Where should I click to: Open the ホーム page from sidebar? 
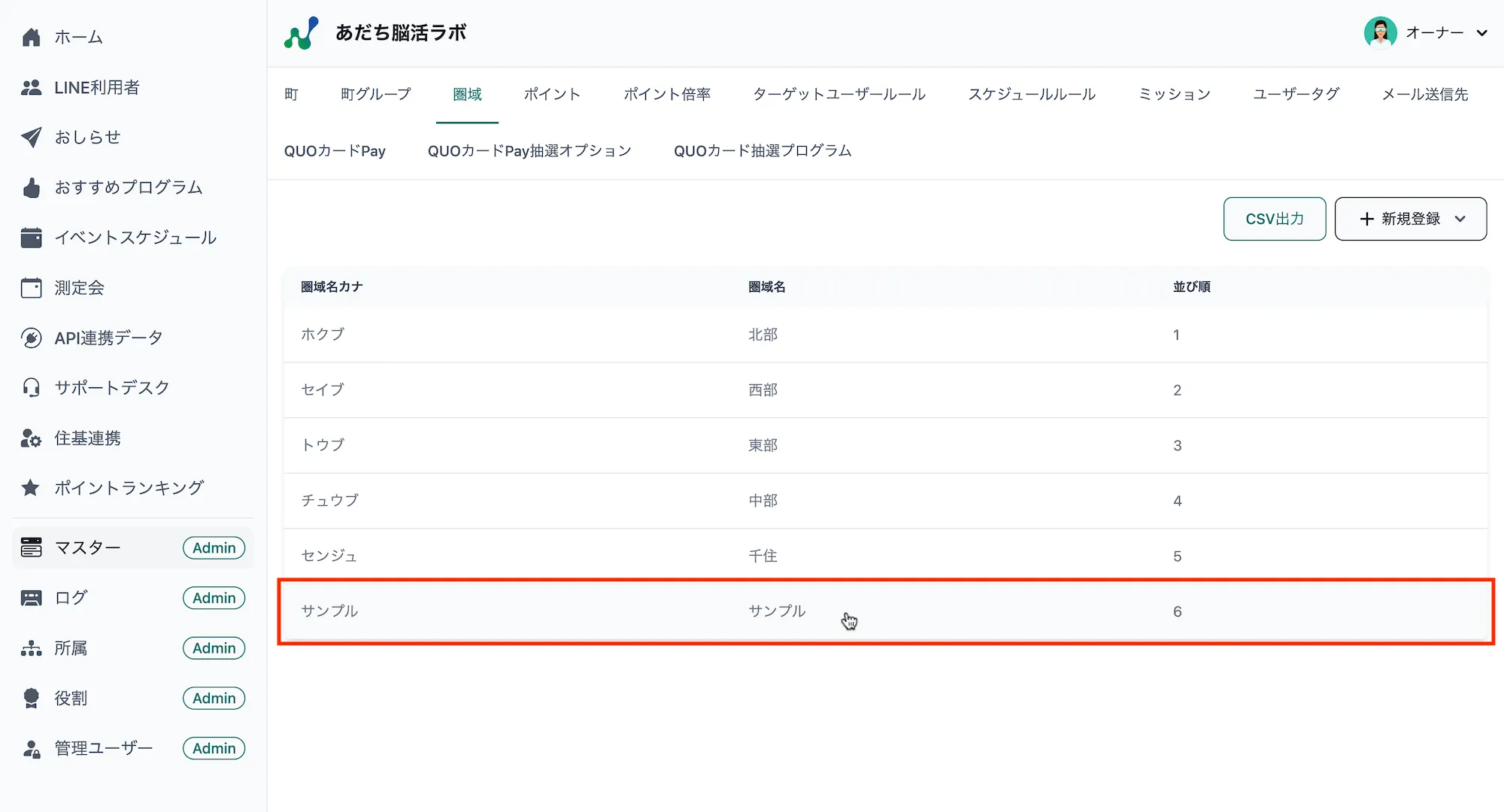tap(77, 37)
